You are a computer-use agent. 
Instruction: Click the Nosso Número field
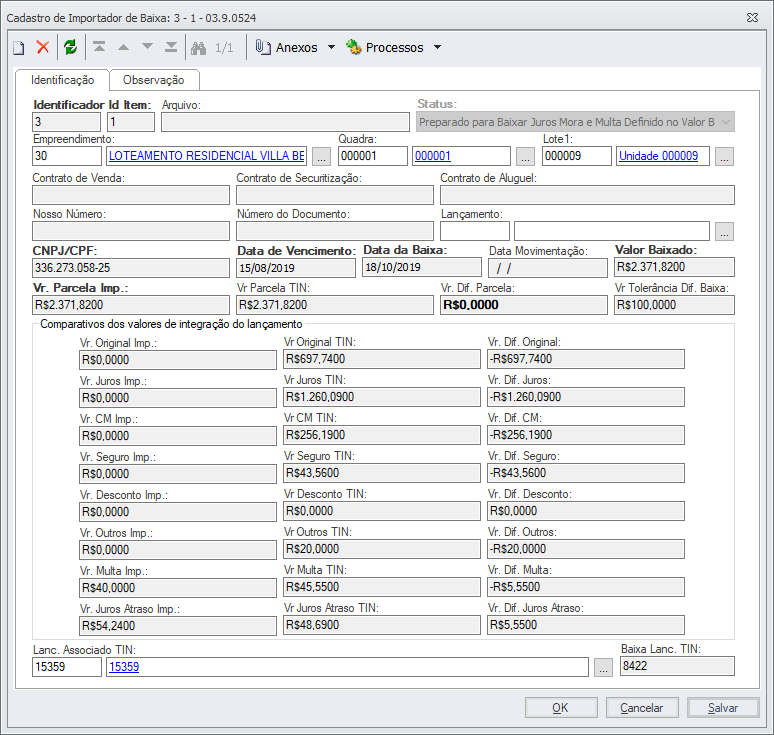click(131, 231)
